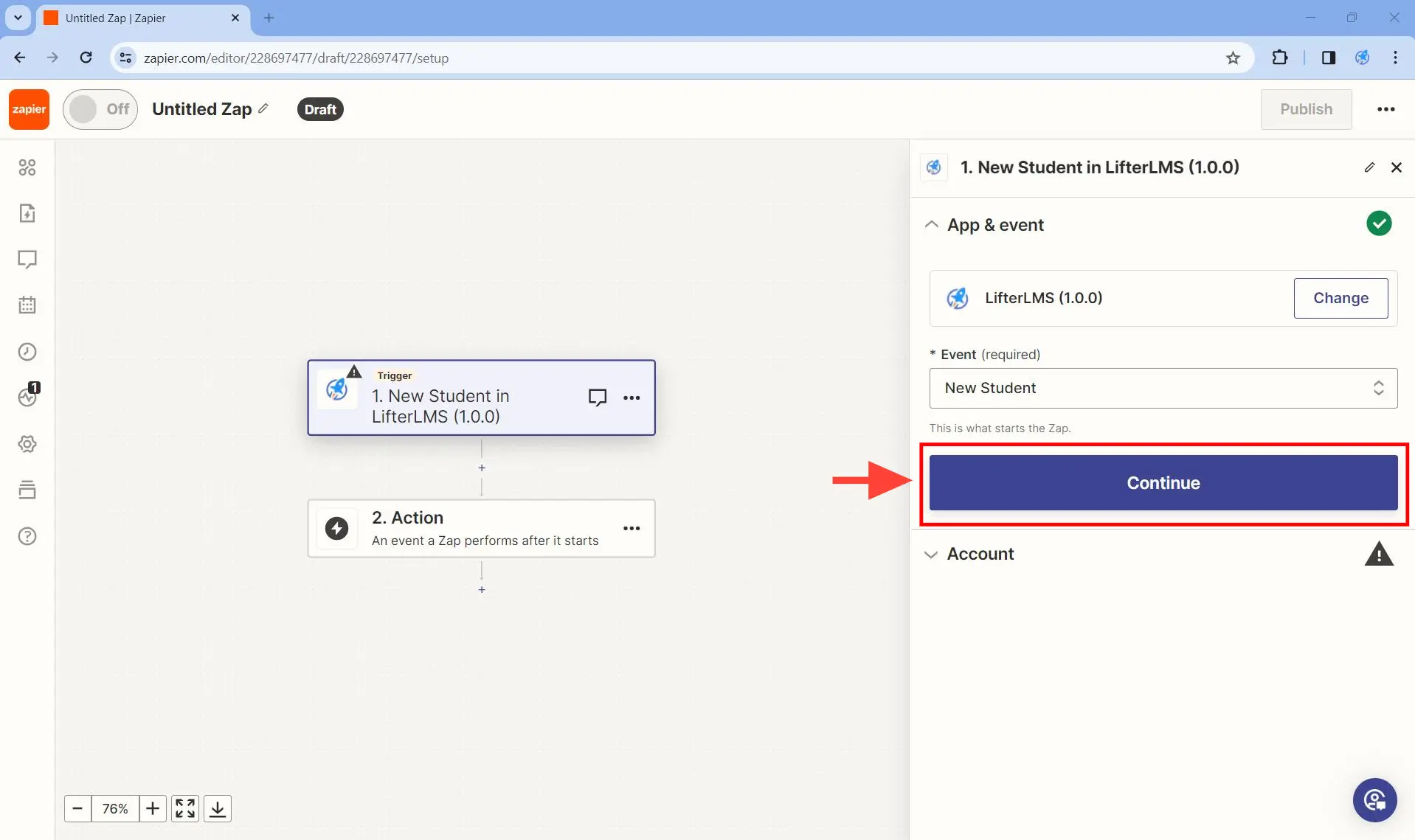Click the Change app button
The image size is (1415, 840).
coord(1340,298)
